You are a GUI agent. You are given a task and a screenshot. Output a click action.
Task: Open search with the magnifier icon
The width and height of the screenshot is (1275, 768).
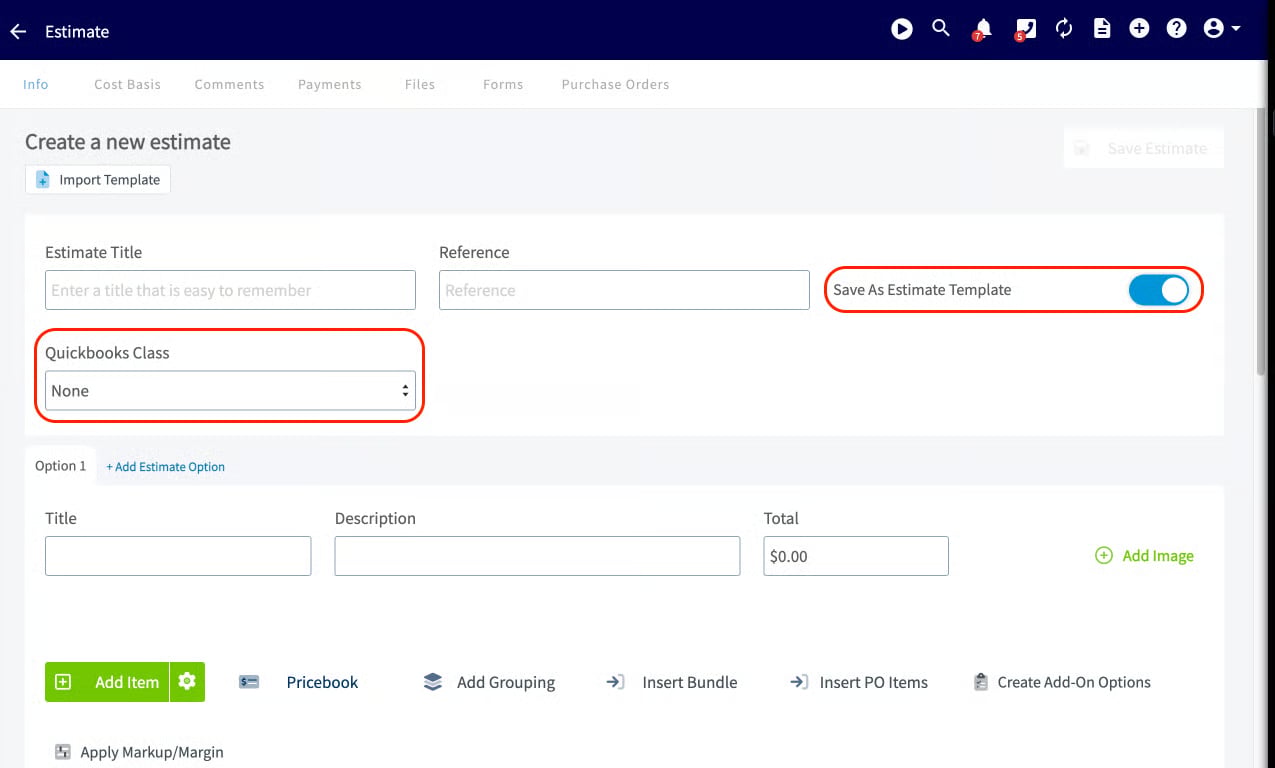[941, 28]
